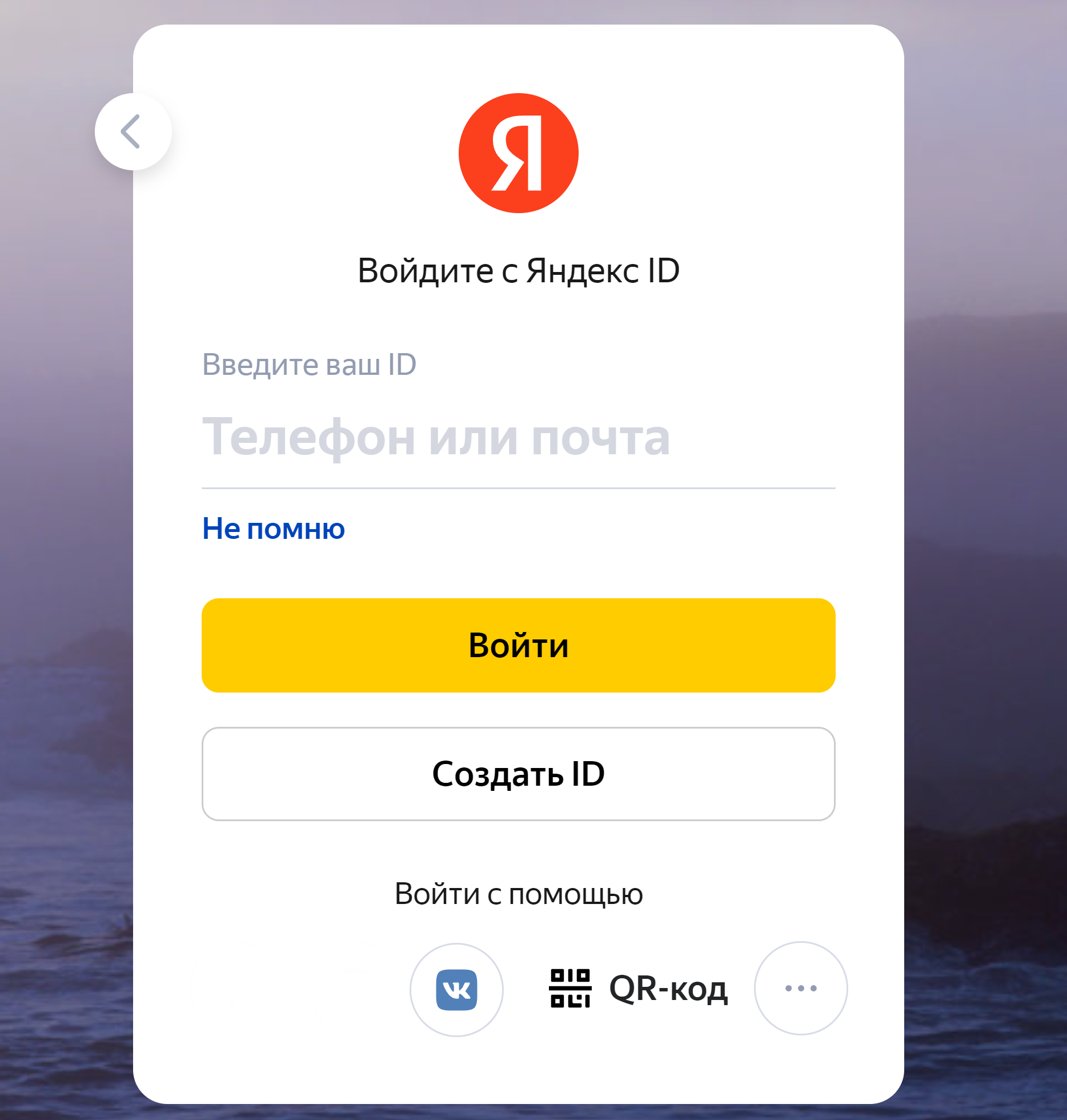The image size is (1067, 1120).
Task: Choose VKontakte as the login method
Action: (456, 989)
